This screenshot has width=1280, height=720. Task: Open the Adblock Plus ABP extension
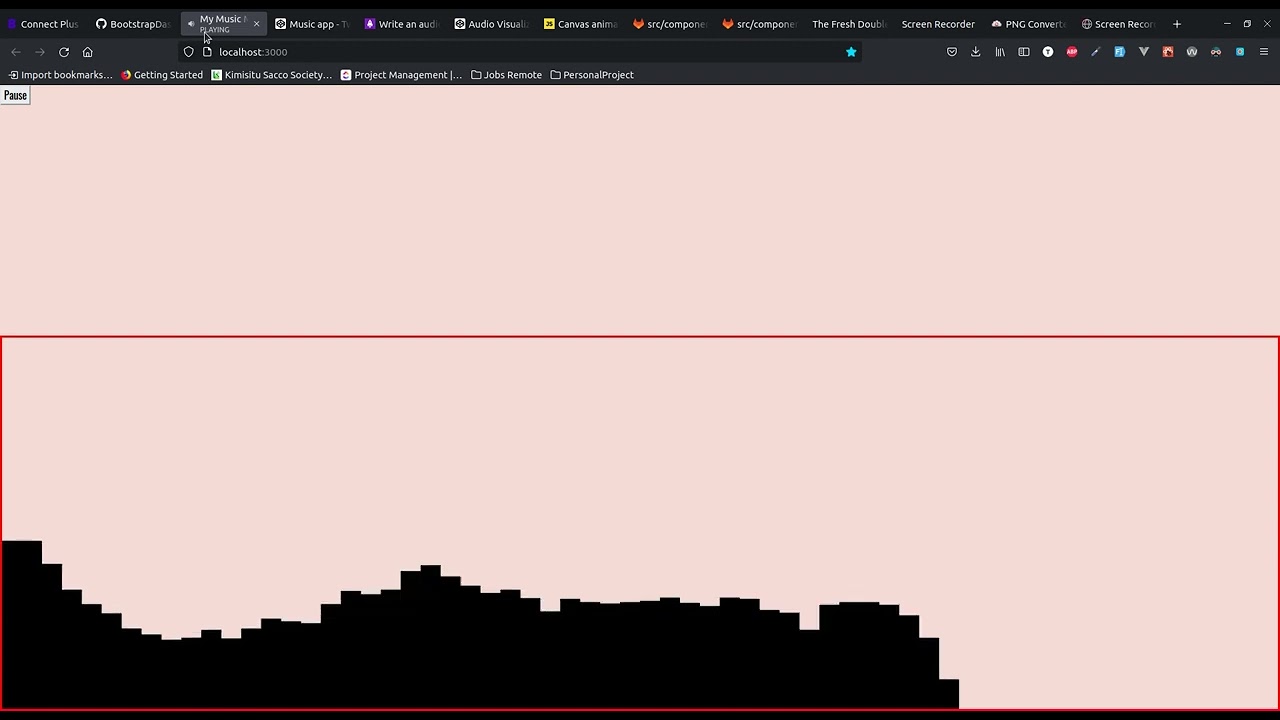pyautogui.click(x=1072, y=52)
